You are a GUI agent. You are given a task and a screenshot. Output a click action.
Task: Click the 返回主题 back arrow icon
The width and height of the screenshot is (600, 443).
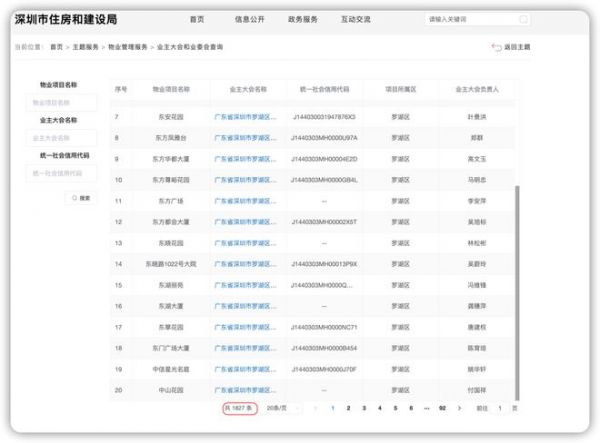(497, 47)
